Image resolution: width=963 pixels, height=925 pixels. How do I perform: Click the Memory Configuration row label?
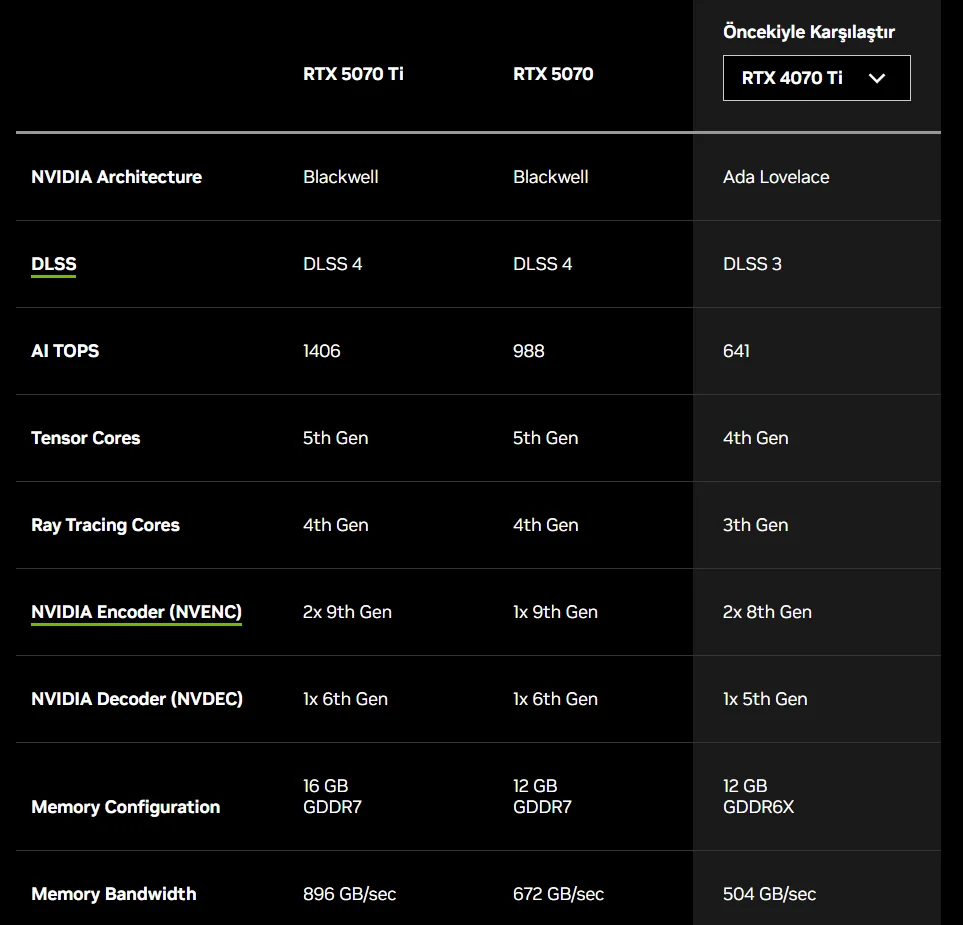pos(125,807)
